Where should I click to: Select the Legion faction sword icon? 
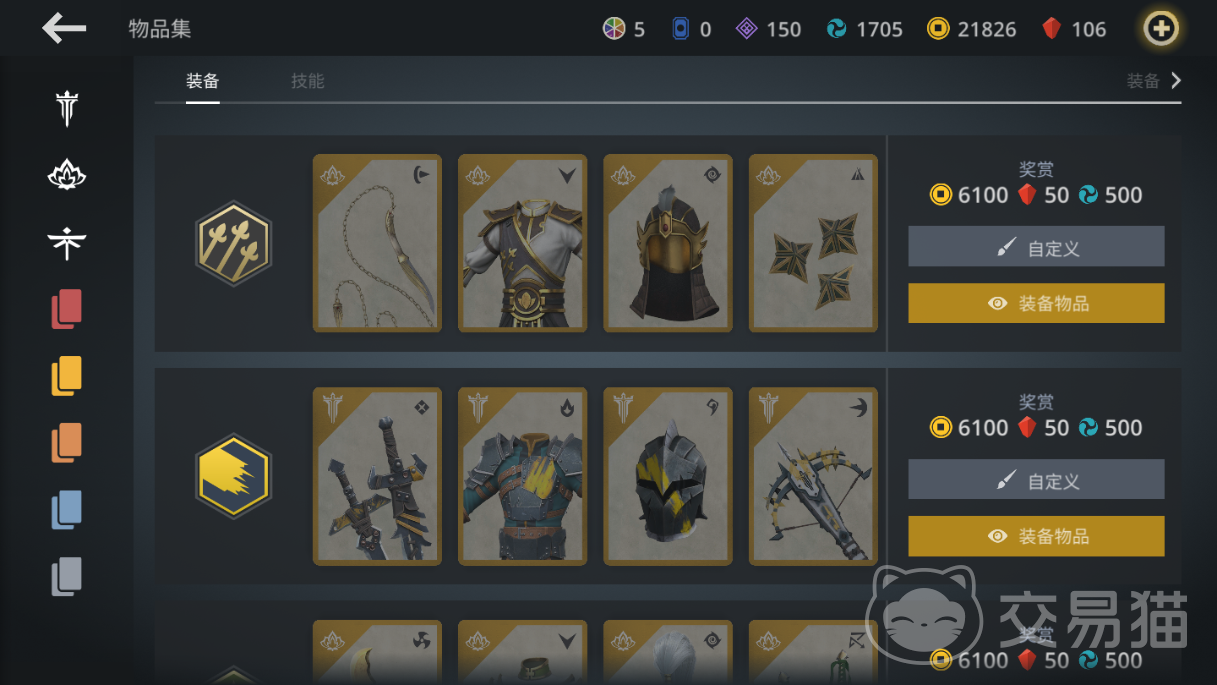(x=67, y=108)
